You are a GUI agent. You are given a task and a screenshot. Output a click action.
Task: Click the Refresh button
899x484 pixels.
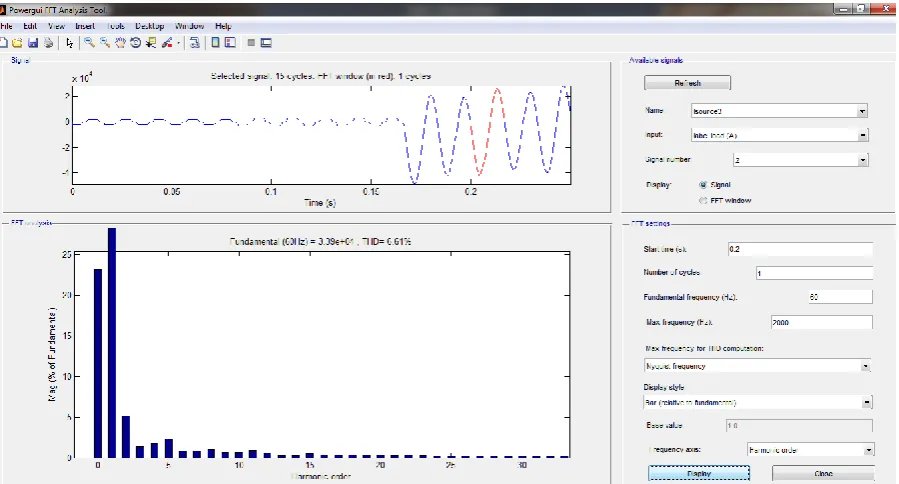click(687, 83)
